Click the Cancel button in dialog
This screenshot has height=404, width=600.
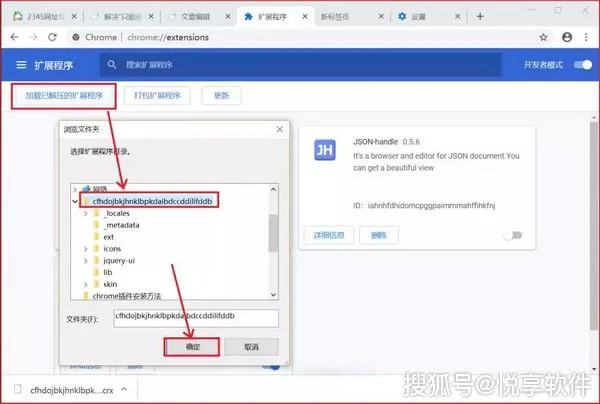(251, 347)
